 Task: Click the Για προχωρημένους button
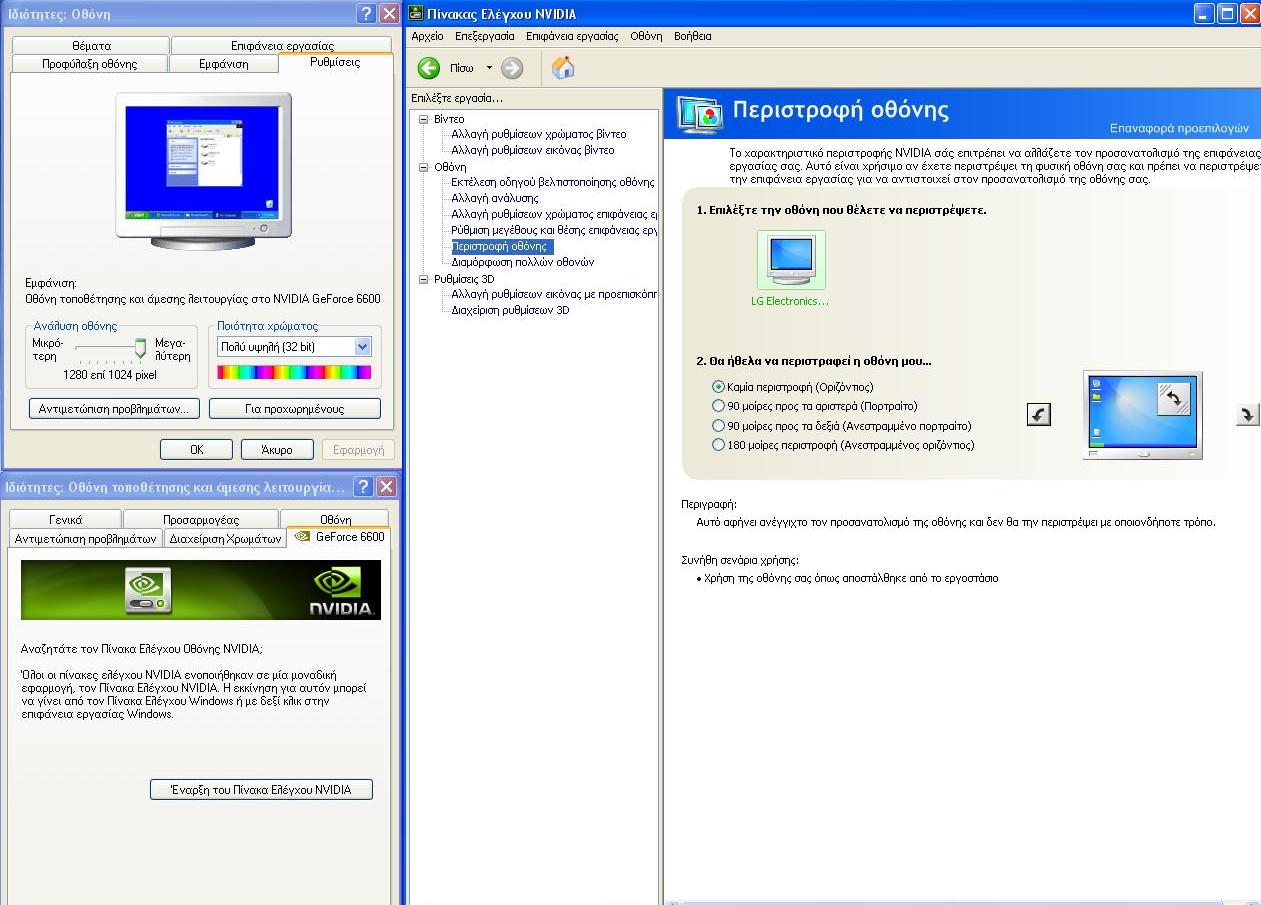point(294,409)
